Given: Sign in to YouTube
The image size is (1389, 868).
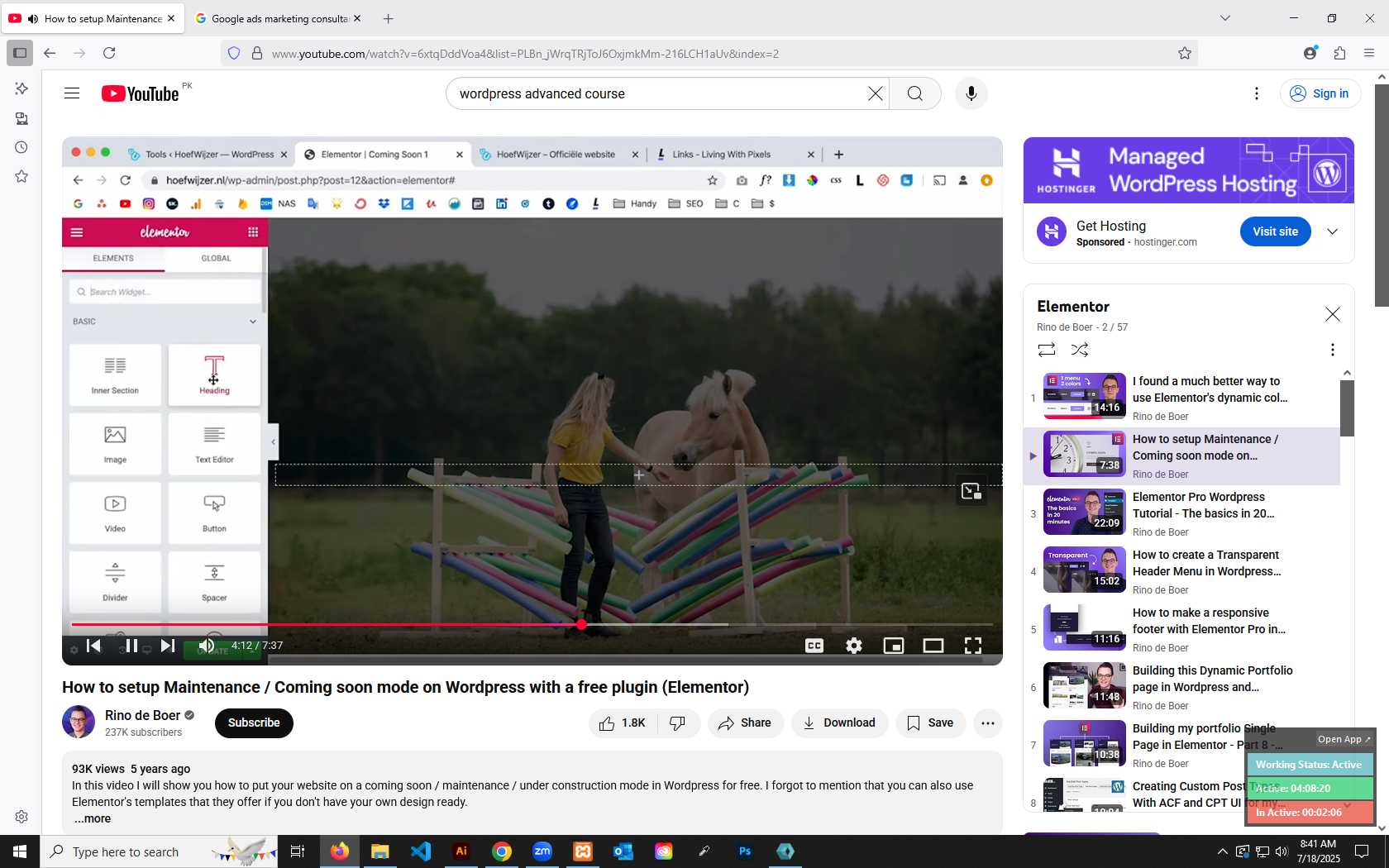Looking at the screenshot, I should point(1320,93).
